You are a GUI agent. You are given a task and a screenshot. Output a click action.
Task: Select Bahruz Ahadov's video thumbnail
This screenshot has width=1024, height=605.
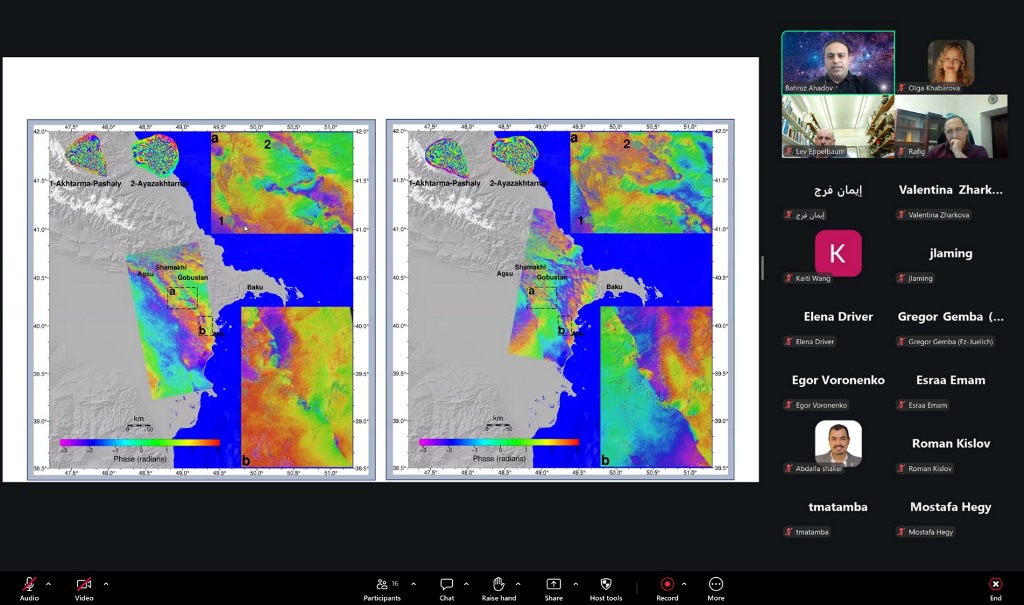(838, 63)
